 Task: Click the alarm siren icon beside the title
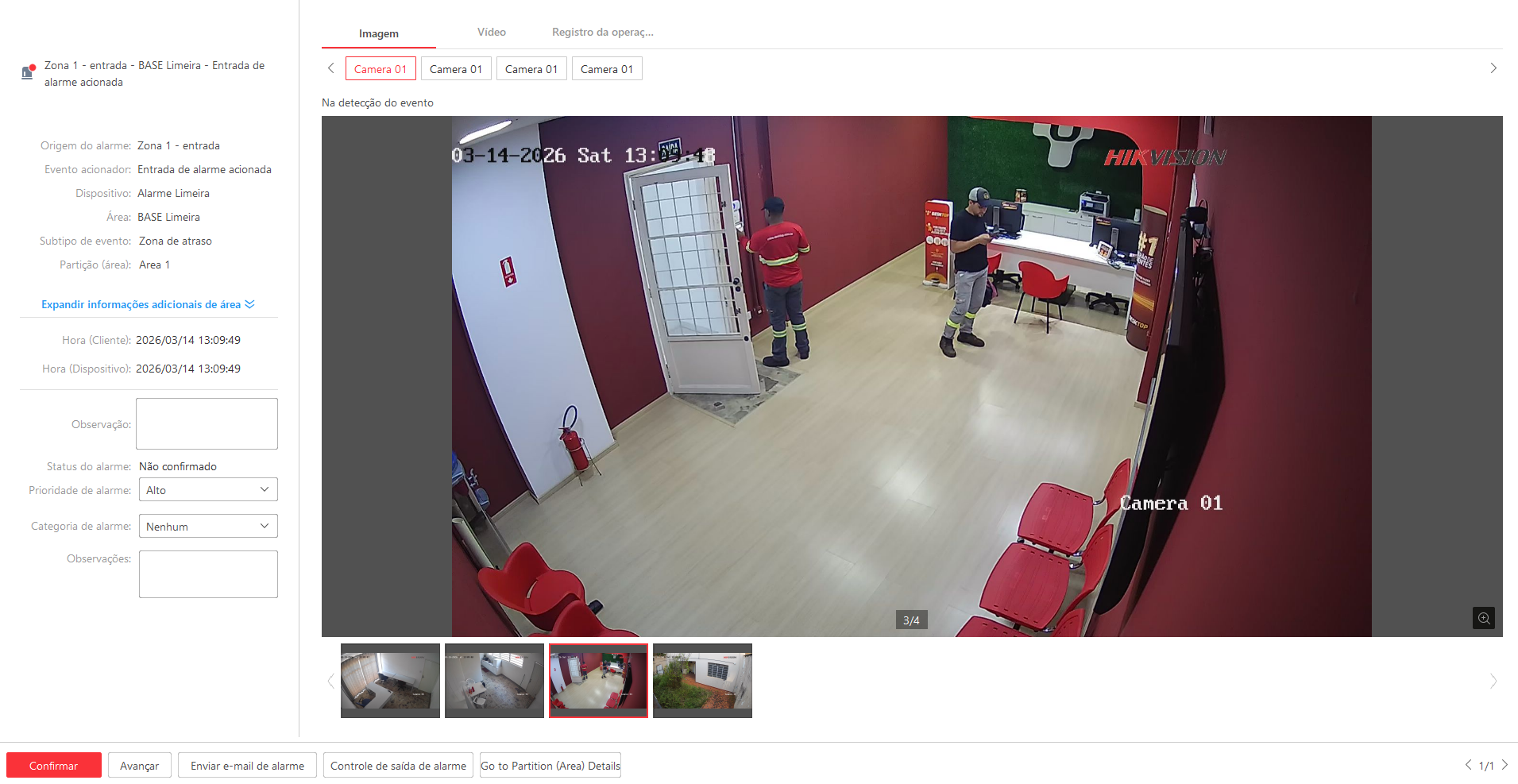(28, 72)
